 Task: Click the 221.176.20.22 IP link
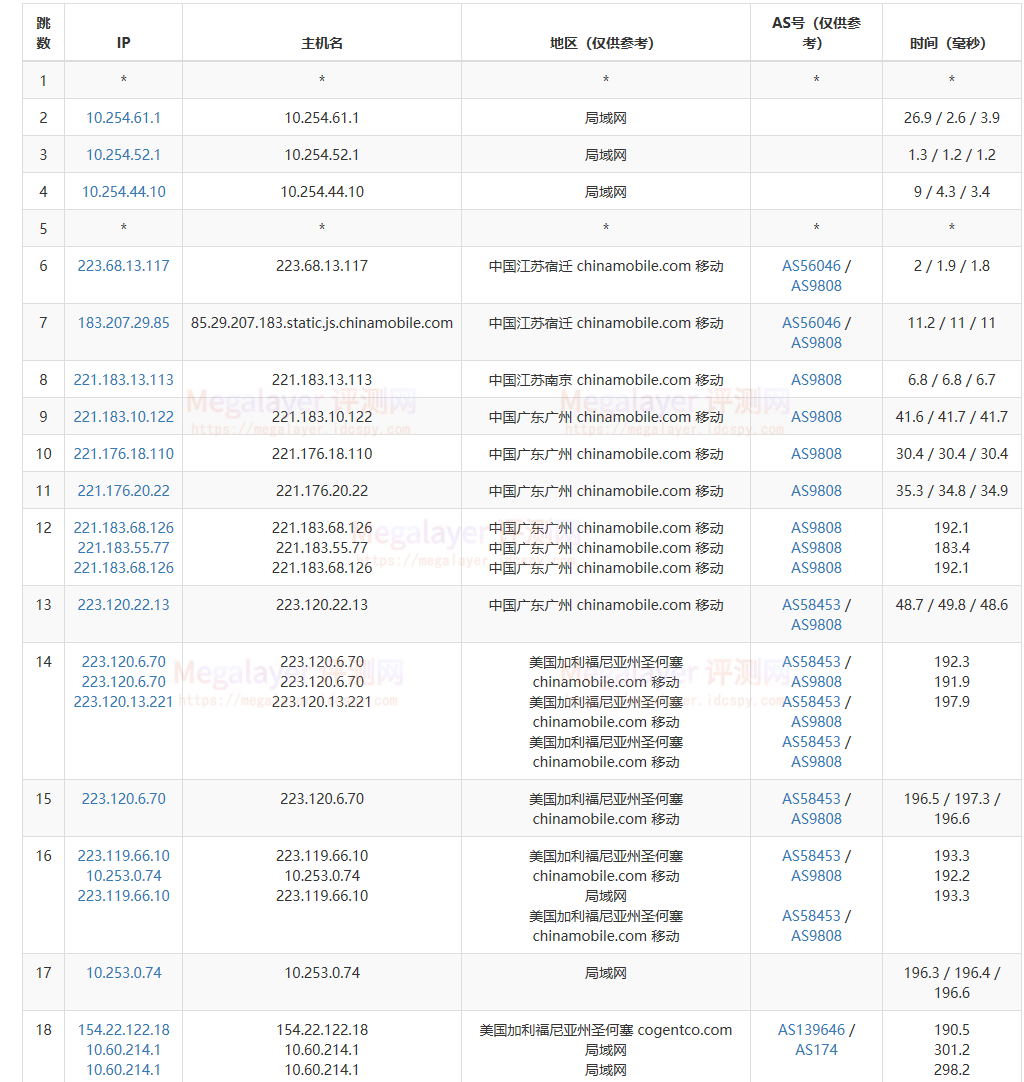click(x=123, y=491)
